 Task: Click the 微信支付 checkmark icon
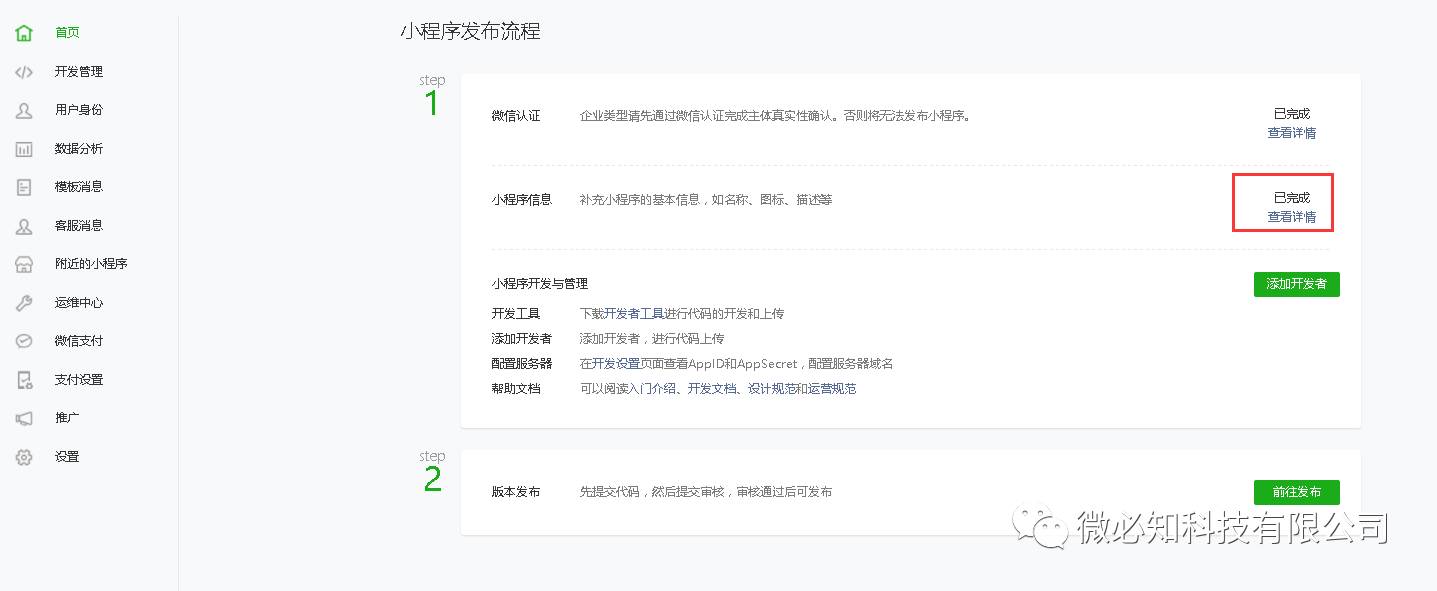(24, 341)
